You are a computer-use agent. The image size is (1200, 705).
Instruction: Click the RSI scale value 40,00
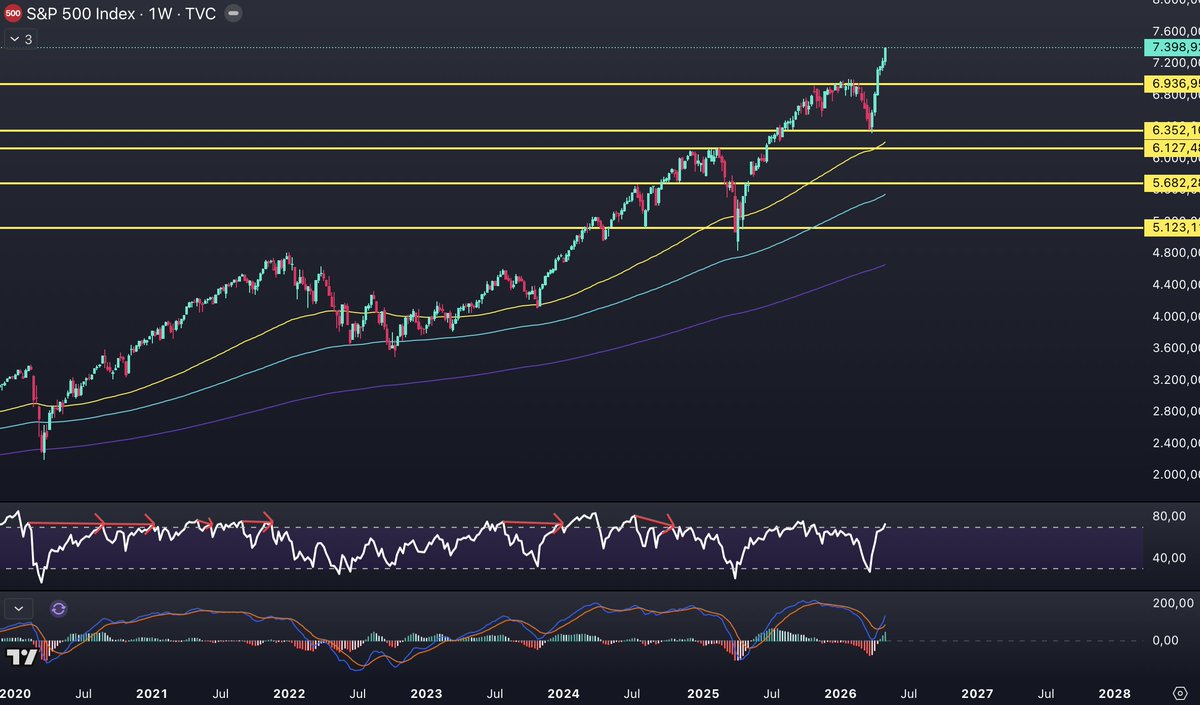click(x=1169, y=558)
